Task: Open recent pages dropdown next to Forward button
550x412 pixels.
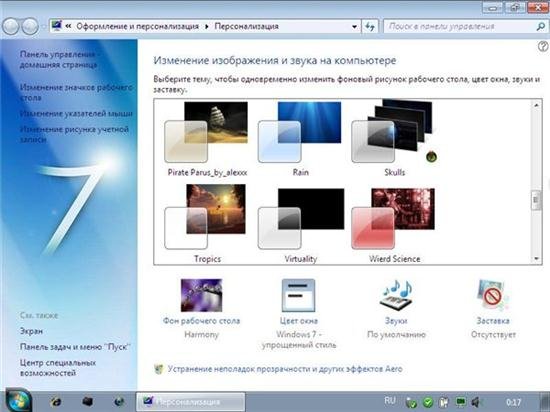Action: [43, 26]
